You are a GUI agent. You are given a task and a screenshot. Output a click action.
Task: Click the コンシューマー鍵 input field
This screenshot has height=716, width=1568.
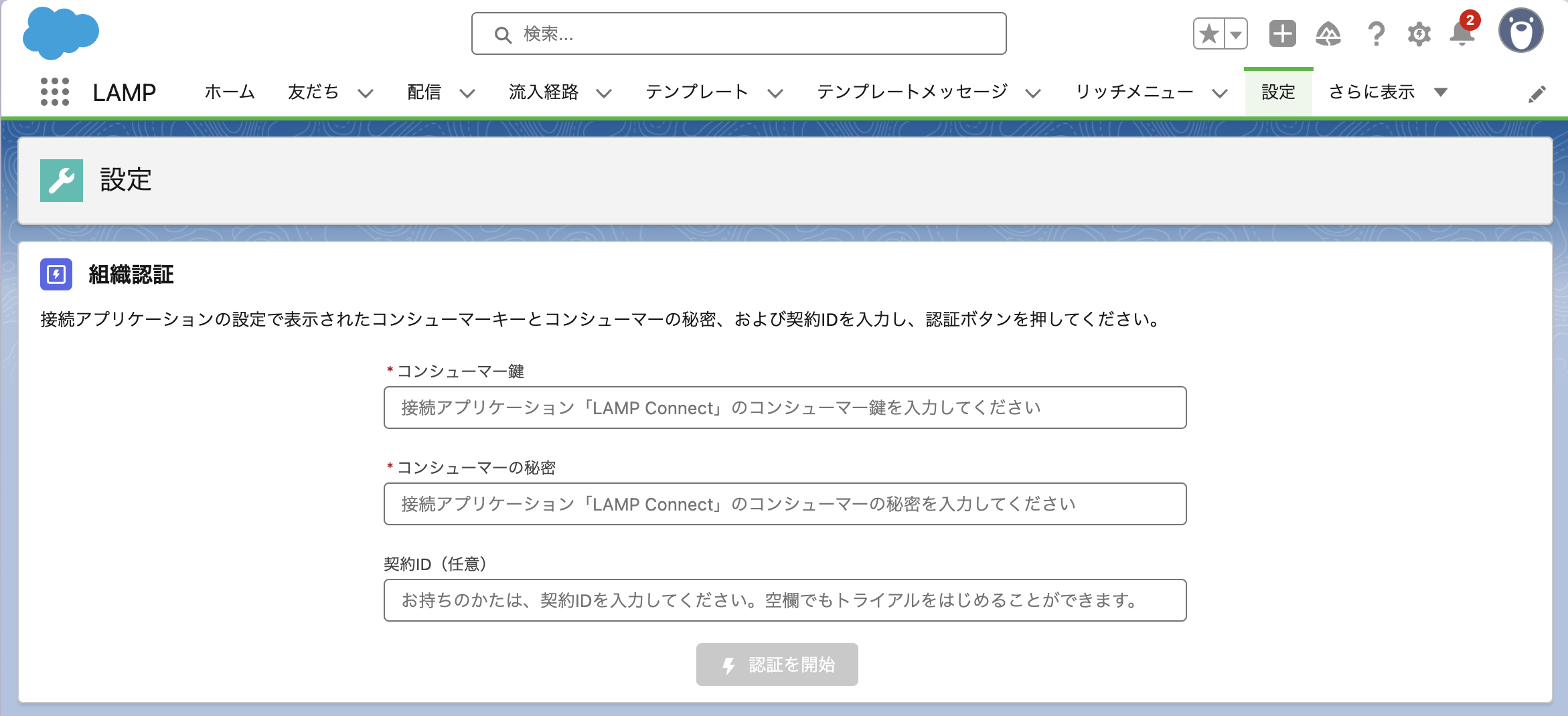tap(785, 408)
